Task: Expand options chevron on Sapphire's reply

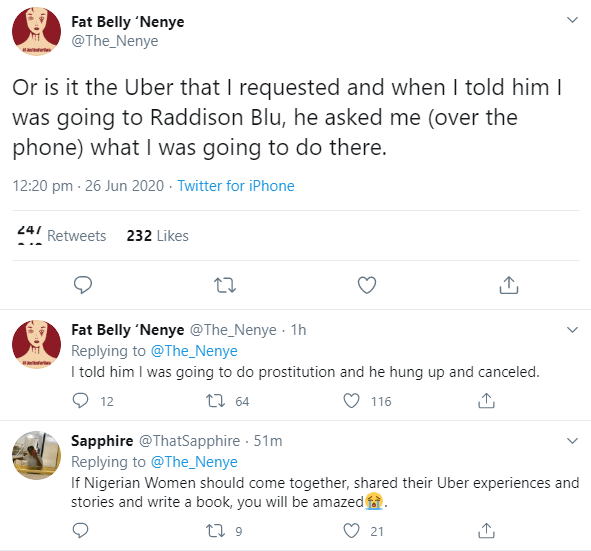Action: pos(573,441)
